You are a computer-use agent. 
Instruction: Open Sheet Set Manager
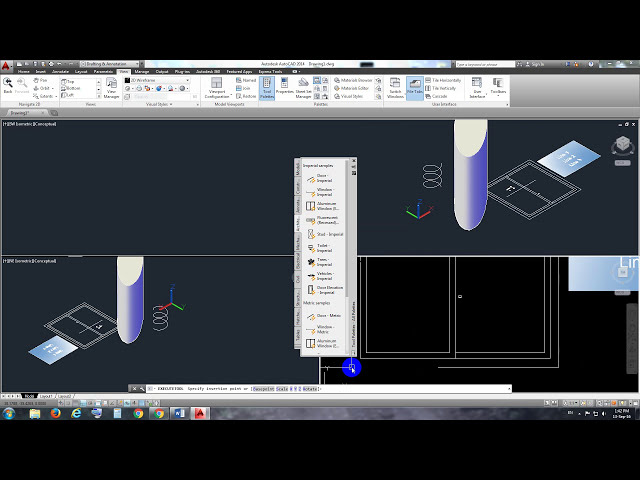(x=303, y=88)
